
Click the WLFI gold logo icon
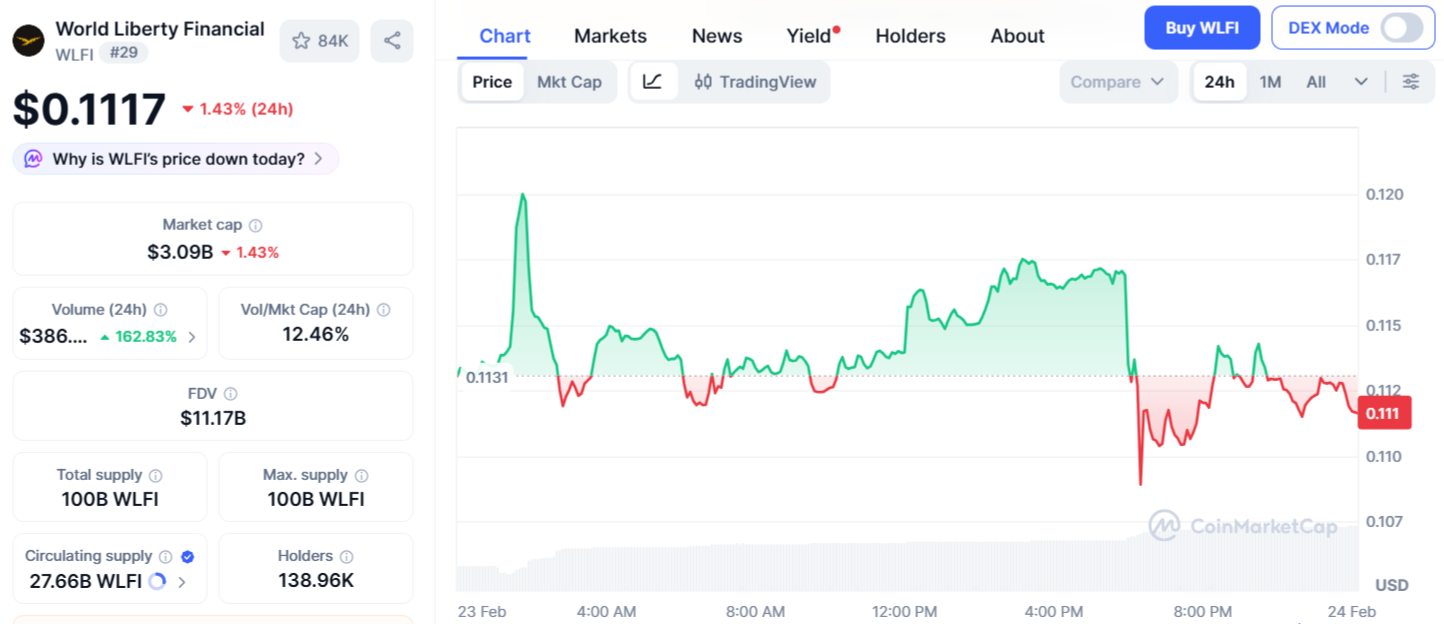tap(29, 41)
